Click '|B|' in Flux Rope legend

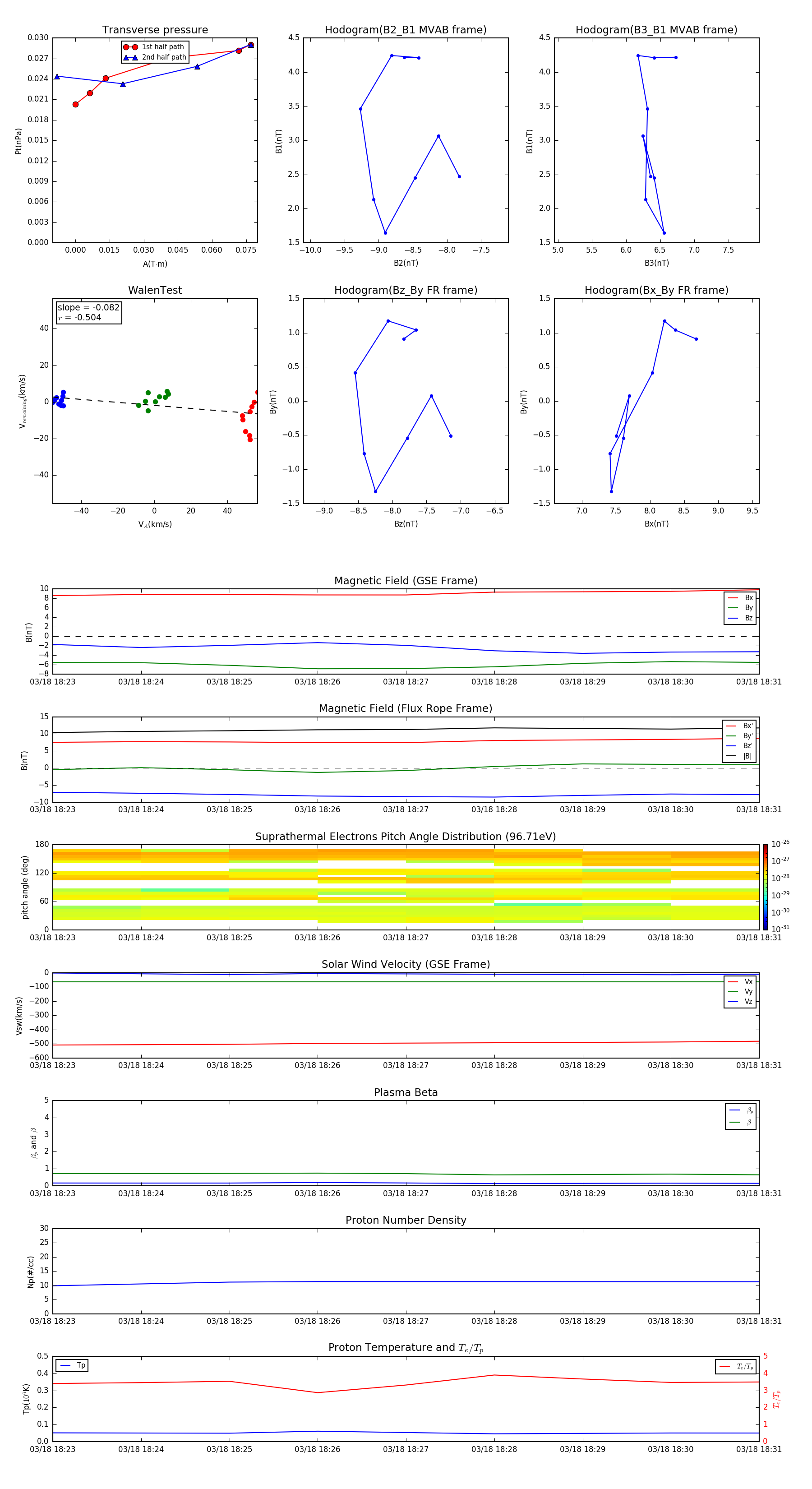(739, 756)
